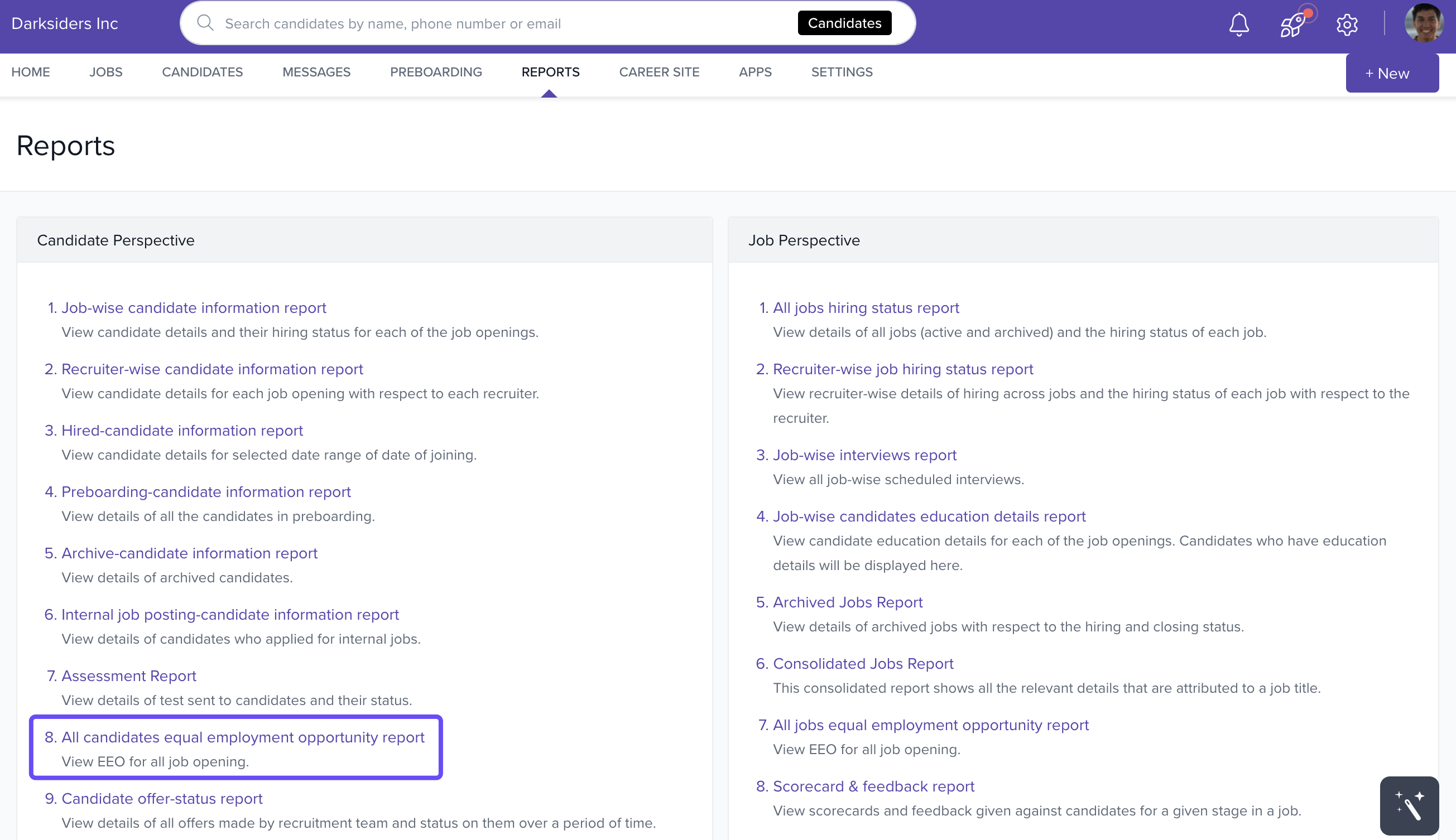This screenshot has height=840, width=1456.
Task: Navigate to the HOME tab
Action: 31,72
